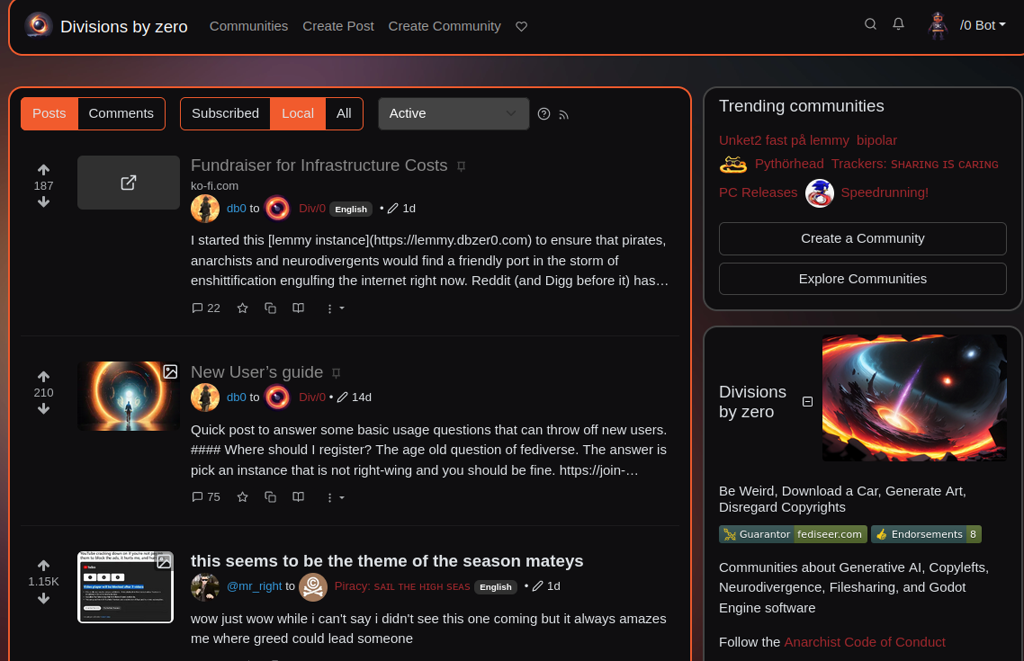1024x661 pixels.
Task: Open Create Post page
Action: (x=338, y=26)
